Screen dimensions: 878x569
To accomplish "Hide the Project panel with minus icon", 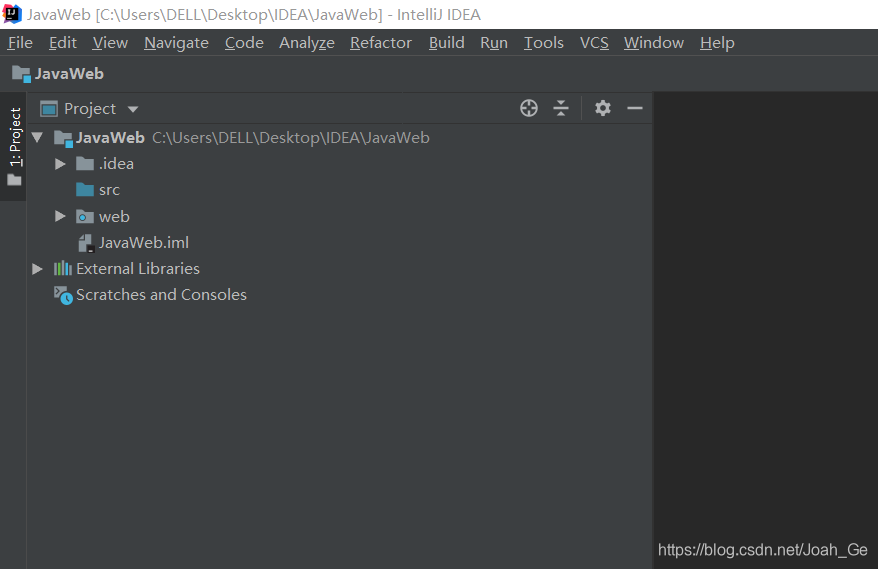I will 634,108.
